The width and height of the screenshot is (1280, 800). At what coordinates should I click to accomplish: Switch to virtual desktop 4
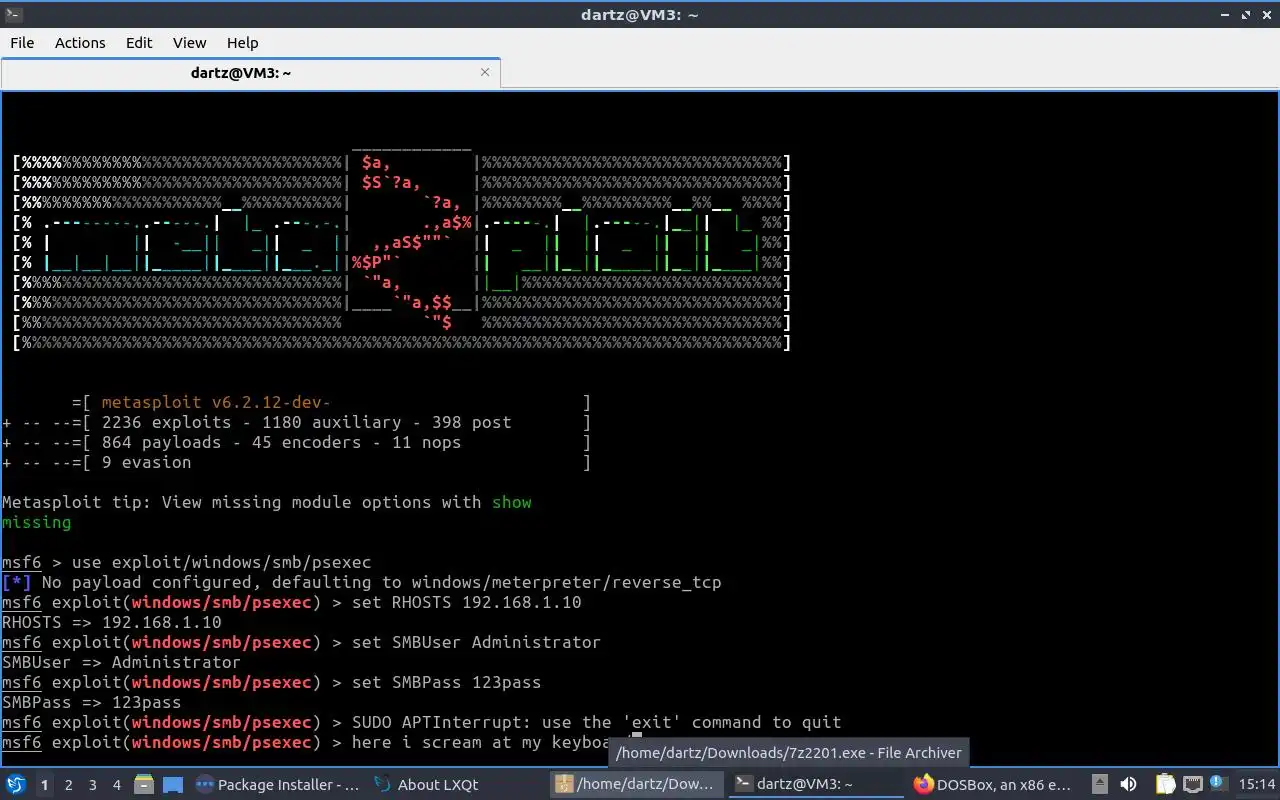click(116, 785)
